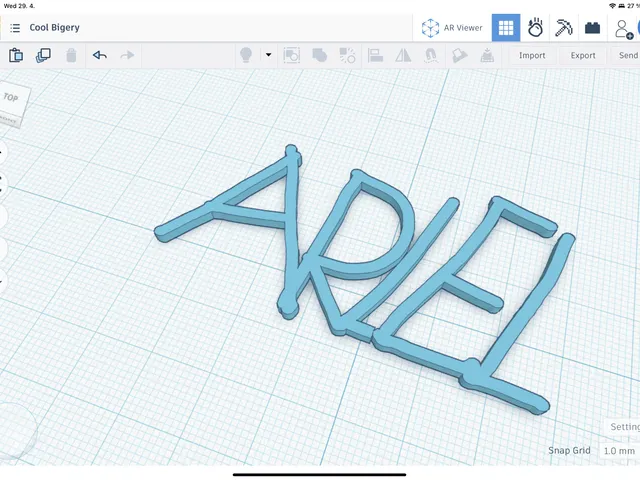The height and width of the screenshot is (480, 640).
Task: Click the Align tool icon
Action: coord(375,55)
